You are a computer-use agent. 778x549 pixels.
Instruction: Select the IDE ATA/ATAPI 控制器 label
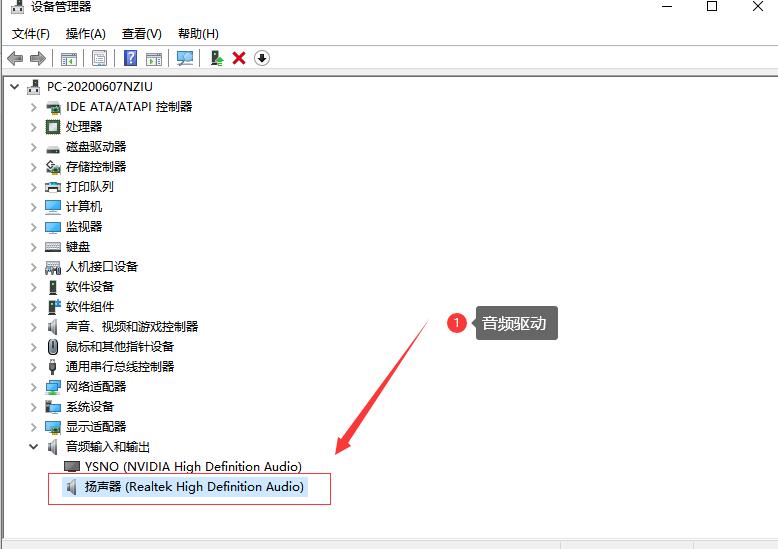(x=129, y=107)
